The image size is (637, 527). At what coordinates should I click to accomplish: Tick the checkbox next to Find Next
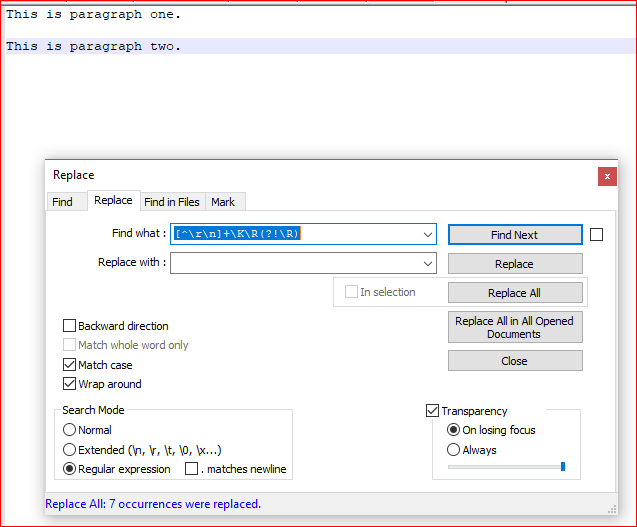coord(596,234)
